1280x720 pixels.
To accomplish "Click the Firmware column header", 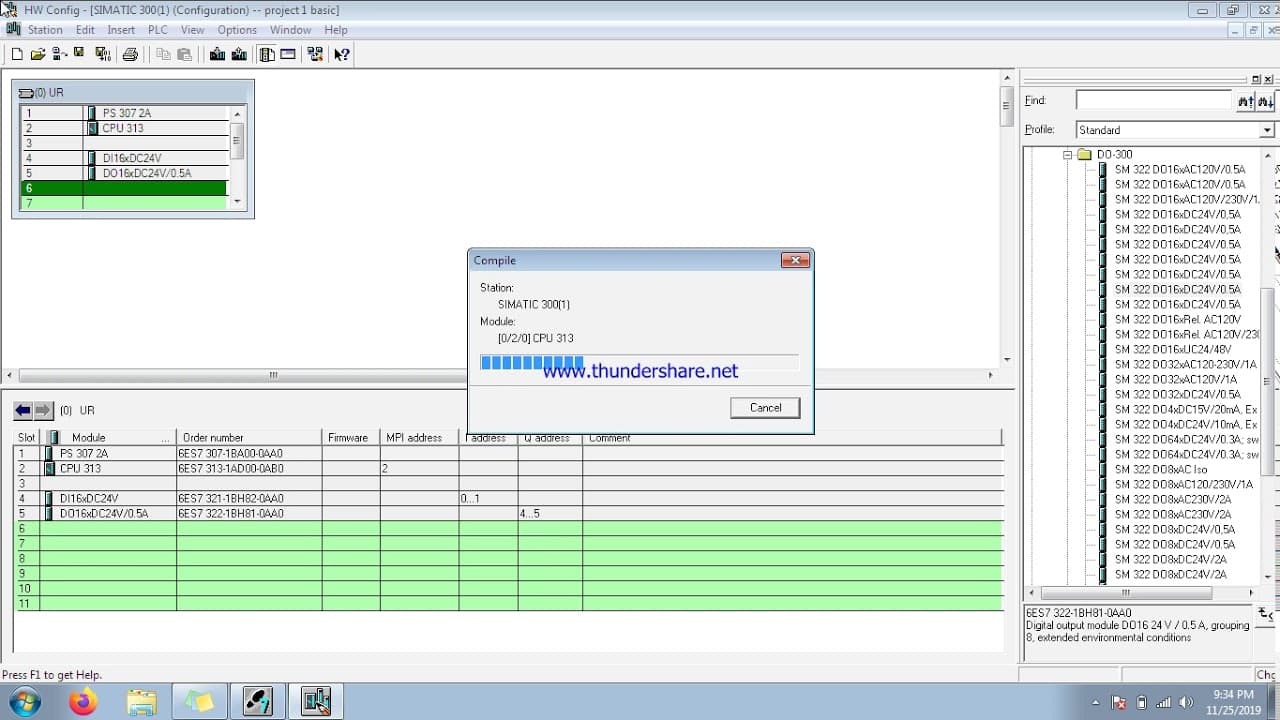I will click(351, 438).
